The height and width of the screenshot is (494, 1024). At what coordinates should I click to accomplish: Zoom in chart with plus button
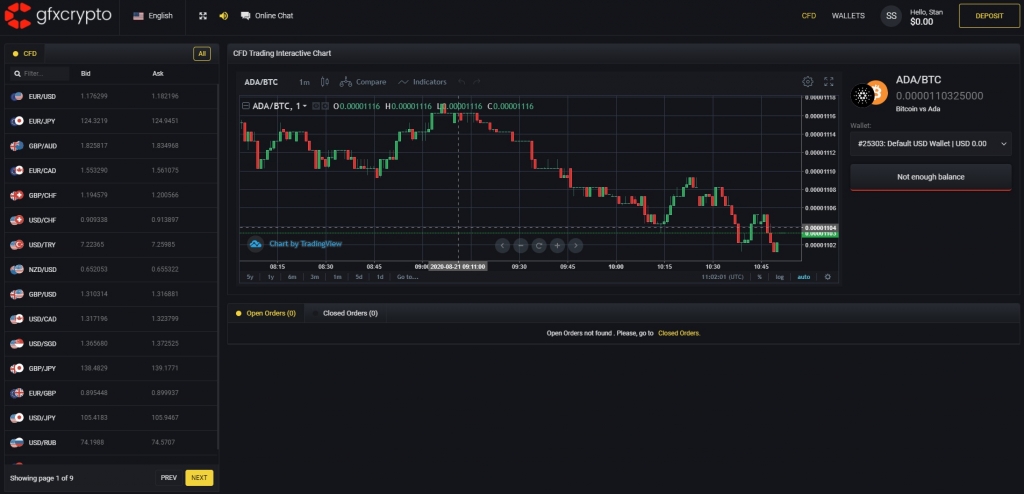557,246
